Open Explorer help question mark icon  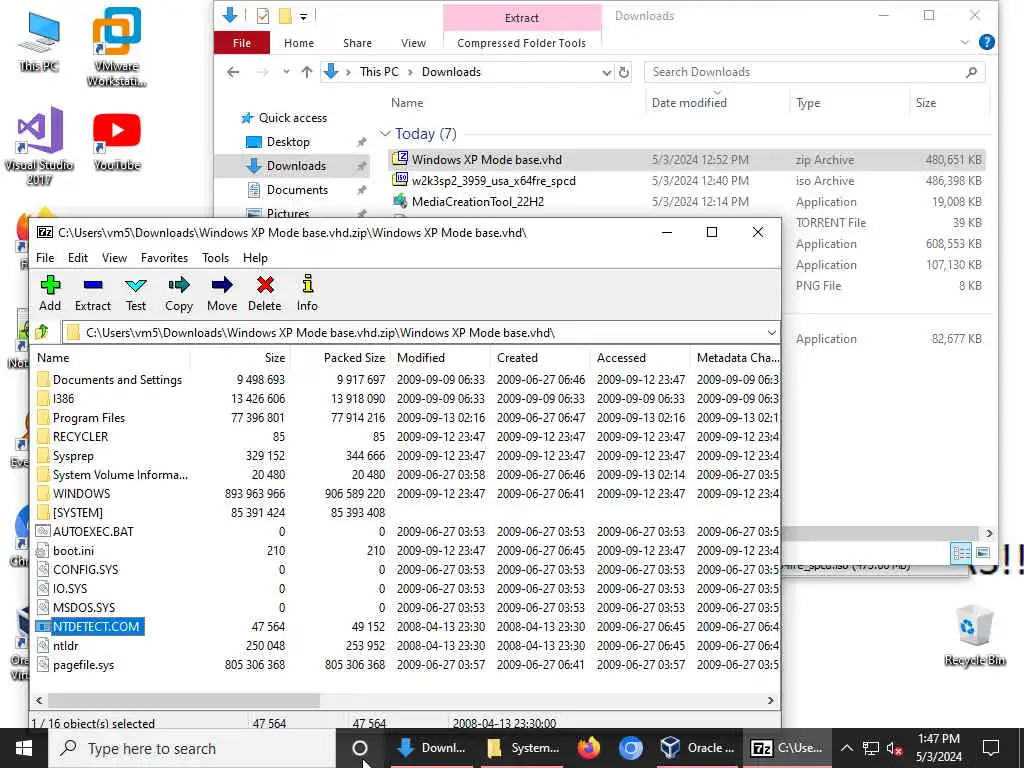pyautogui.click(x=987, y=42)
